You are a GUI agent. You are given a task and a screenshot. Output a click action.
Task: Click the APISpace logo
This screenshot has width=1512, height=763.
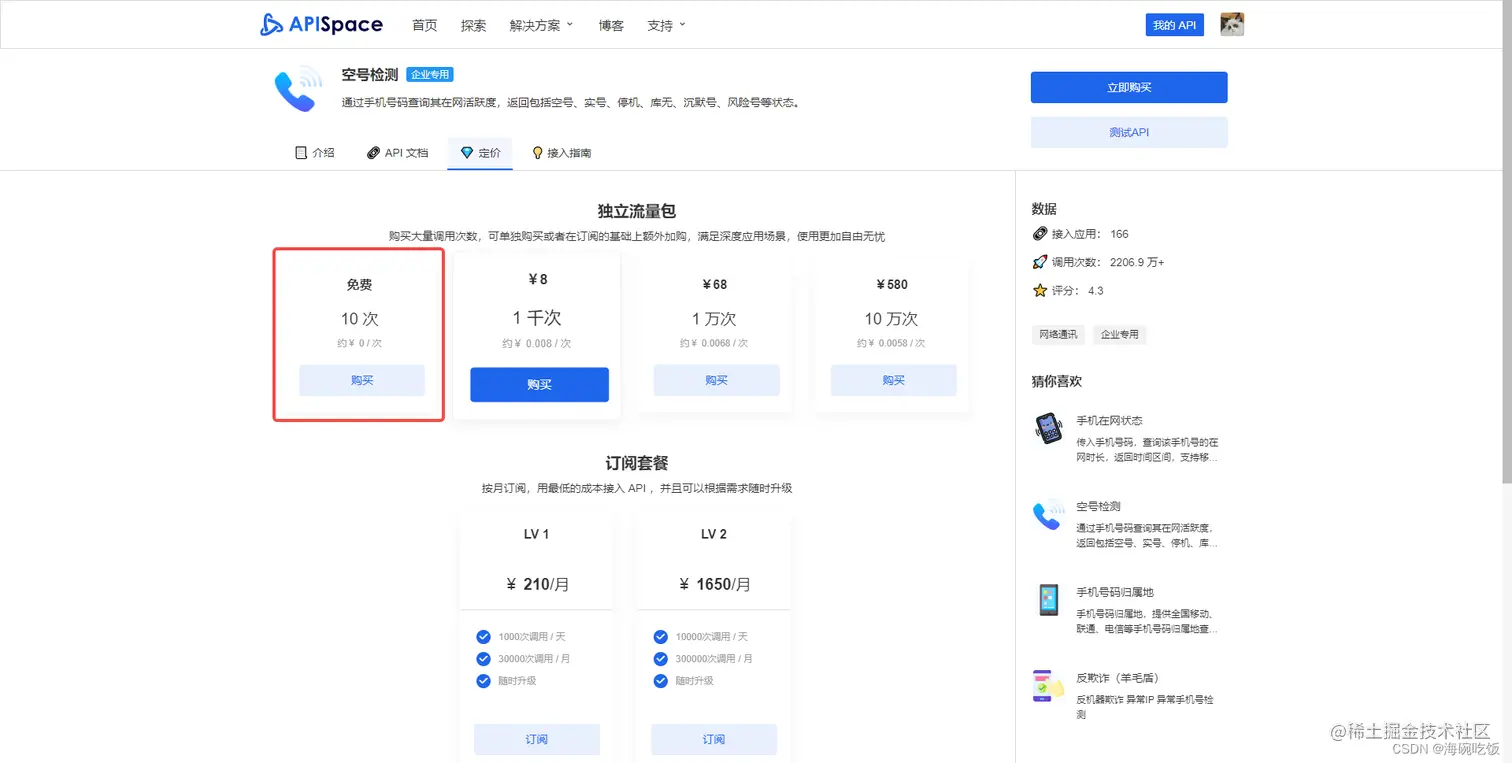coord(320,24)
